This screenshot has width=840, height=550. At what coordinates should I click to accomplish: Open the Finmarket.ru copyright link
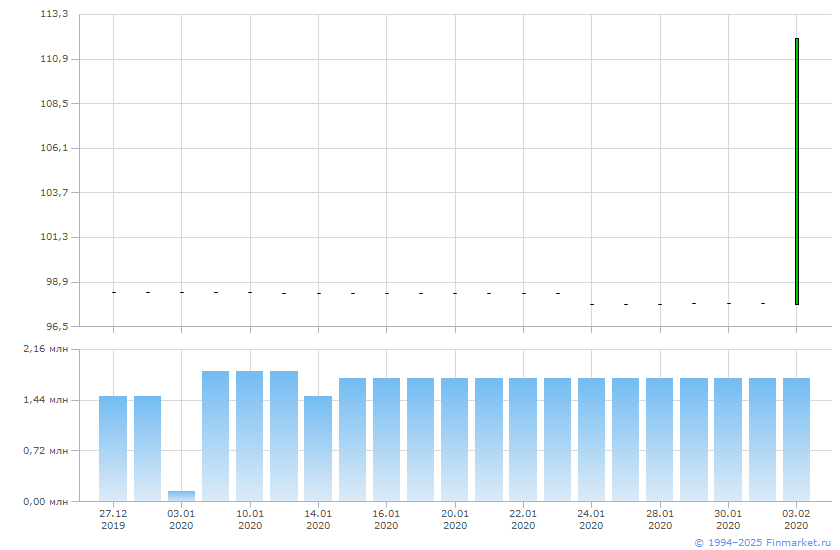tap(762, 543)
